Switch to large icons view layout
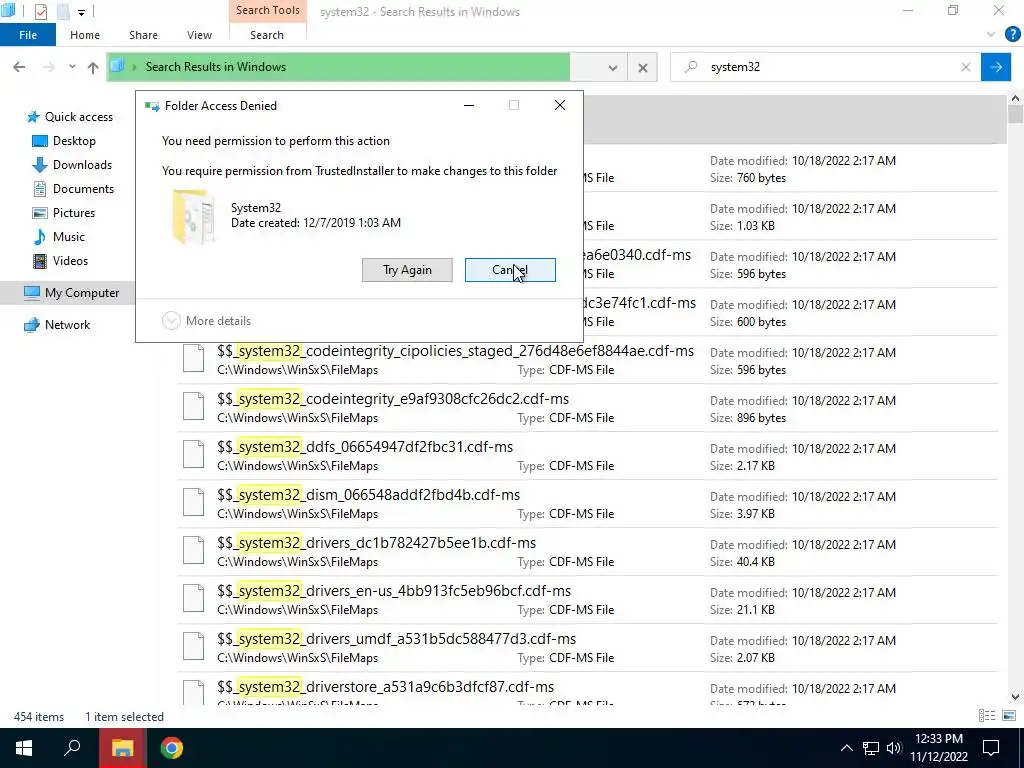The image size is (1024, 768). click(x=1009, y=716)
